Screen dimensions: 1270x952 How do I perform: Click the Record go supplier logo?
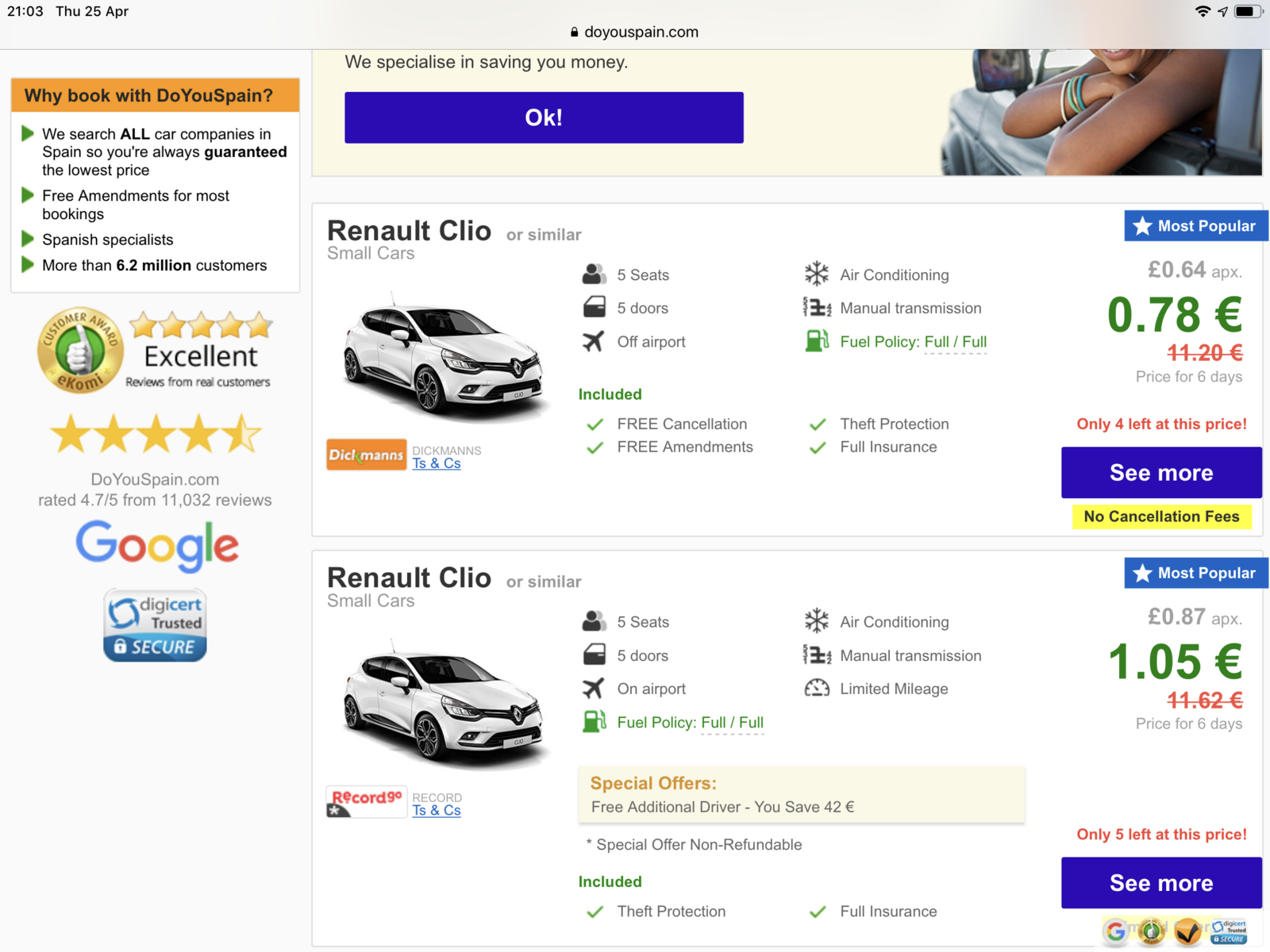coord(366,801)
